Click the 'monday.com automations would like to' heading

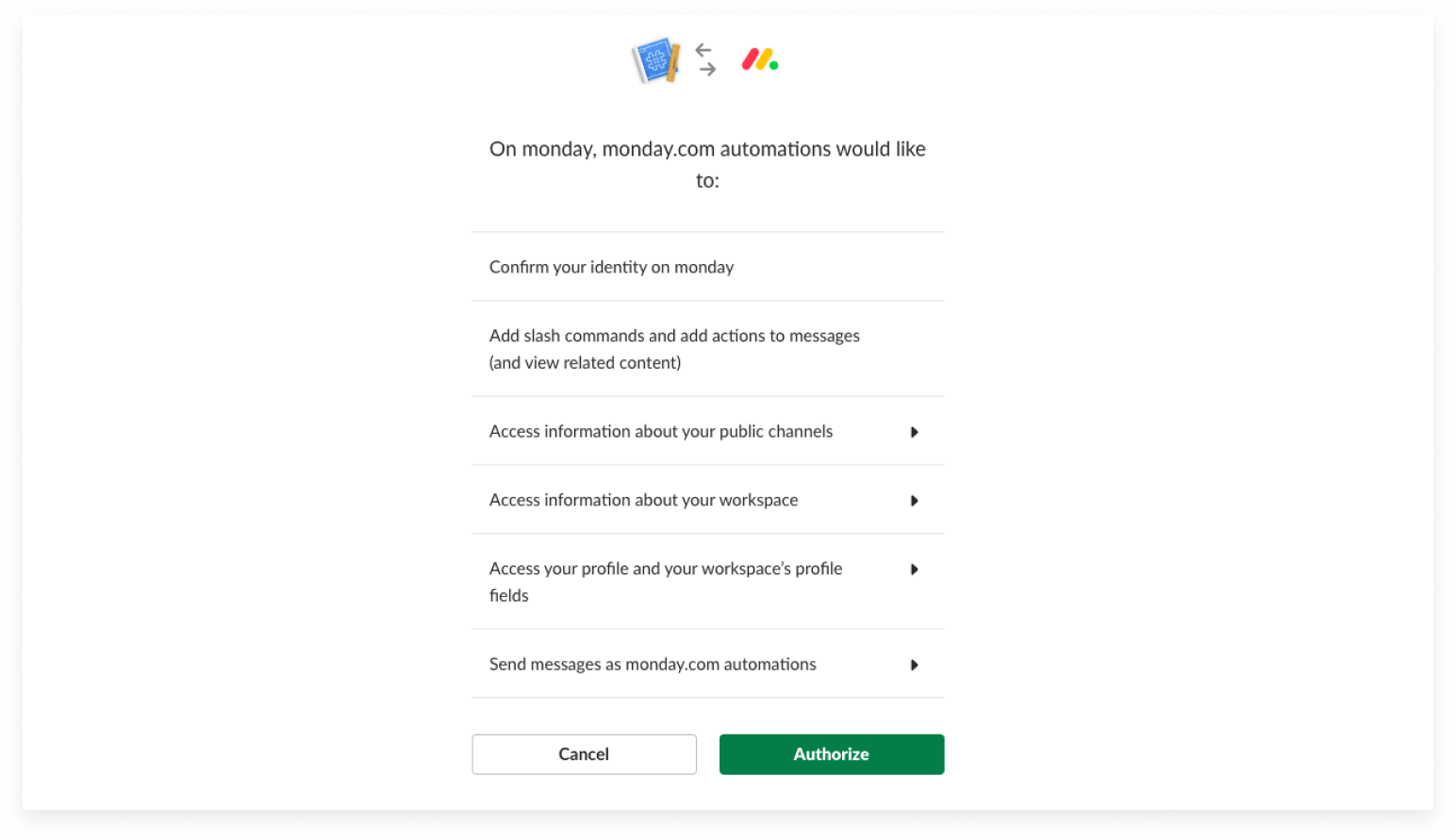[x=707, y=164]
